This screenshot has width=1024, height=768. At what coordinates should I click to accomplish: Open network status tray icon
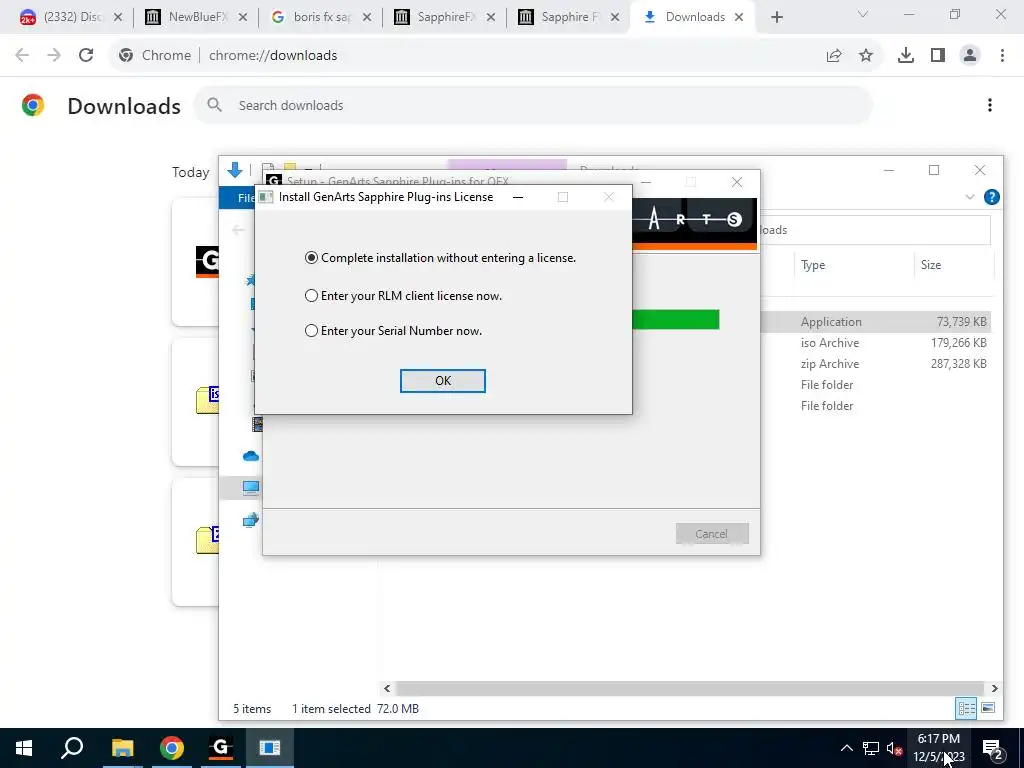click(871, 748)
